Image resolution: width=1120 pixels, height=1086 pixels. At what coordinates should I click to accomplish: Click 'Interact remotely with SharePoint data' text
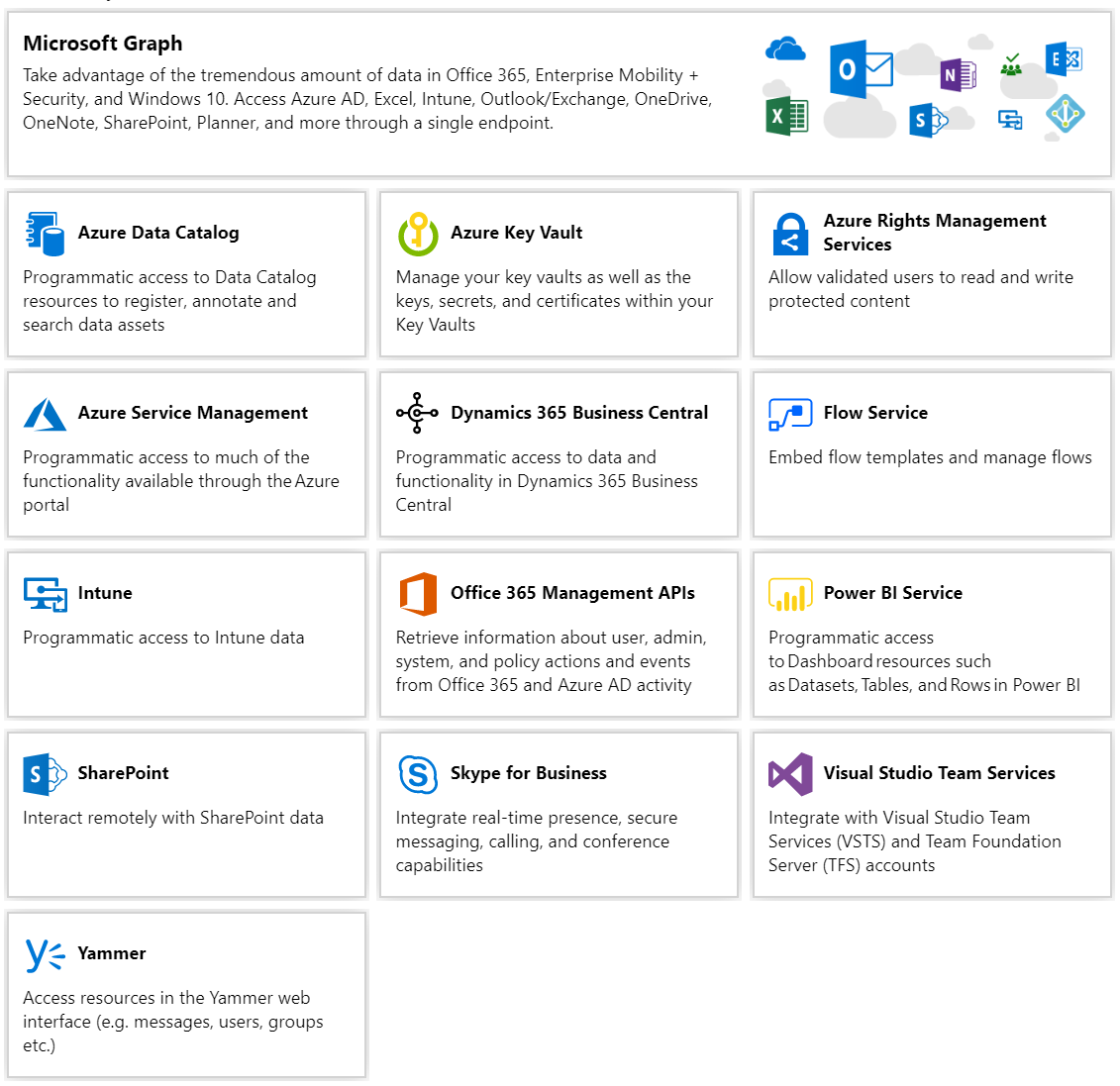tap(173, 819)
